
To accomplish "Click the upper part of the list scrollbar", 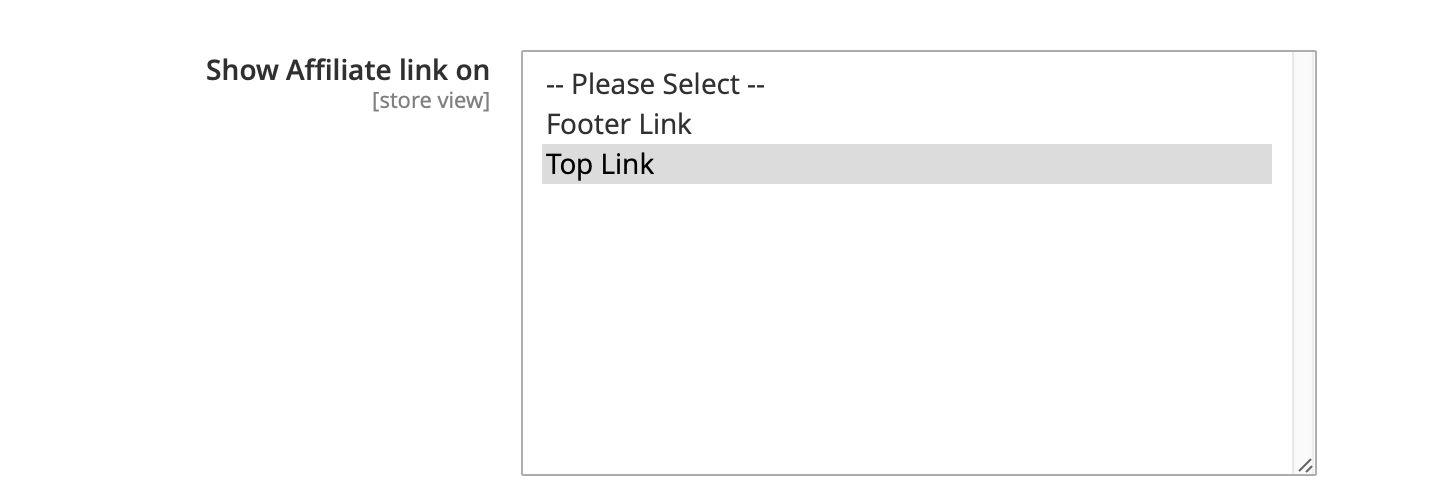I will click(x=1303, y=120).
